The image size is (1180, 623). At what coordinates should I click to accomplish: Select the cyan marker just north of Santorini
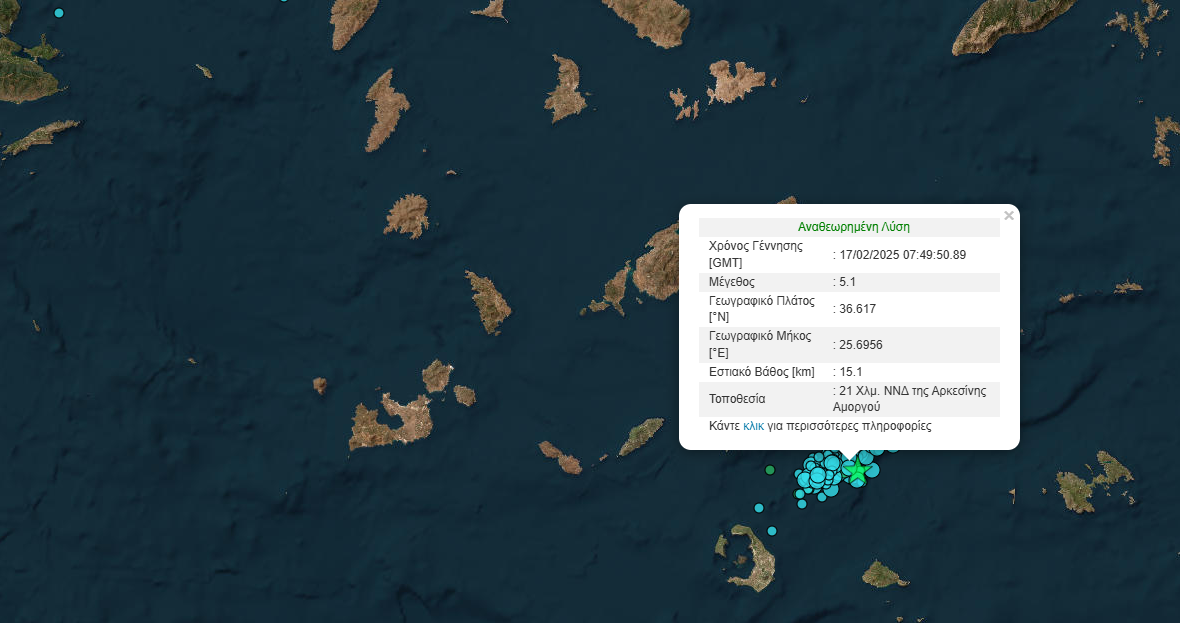(x=771, y=531)
